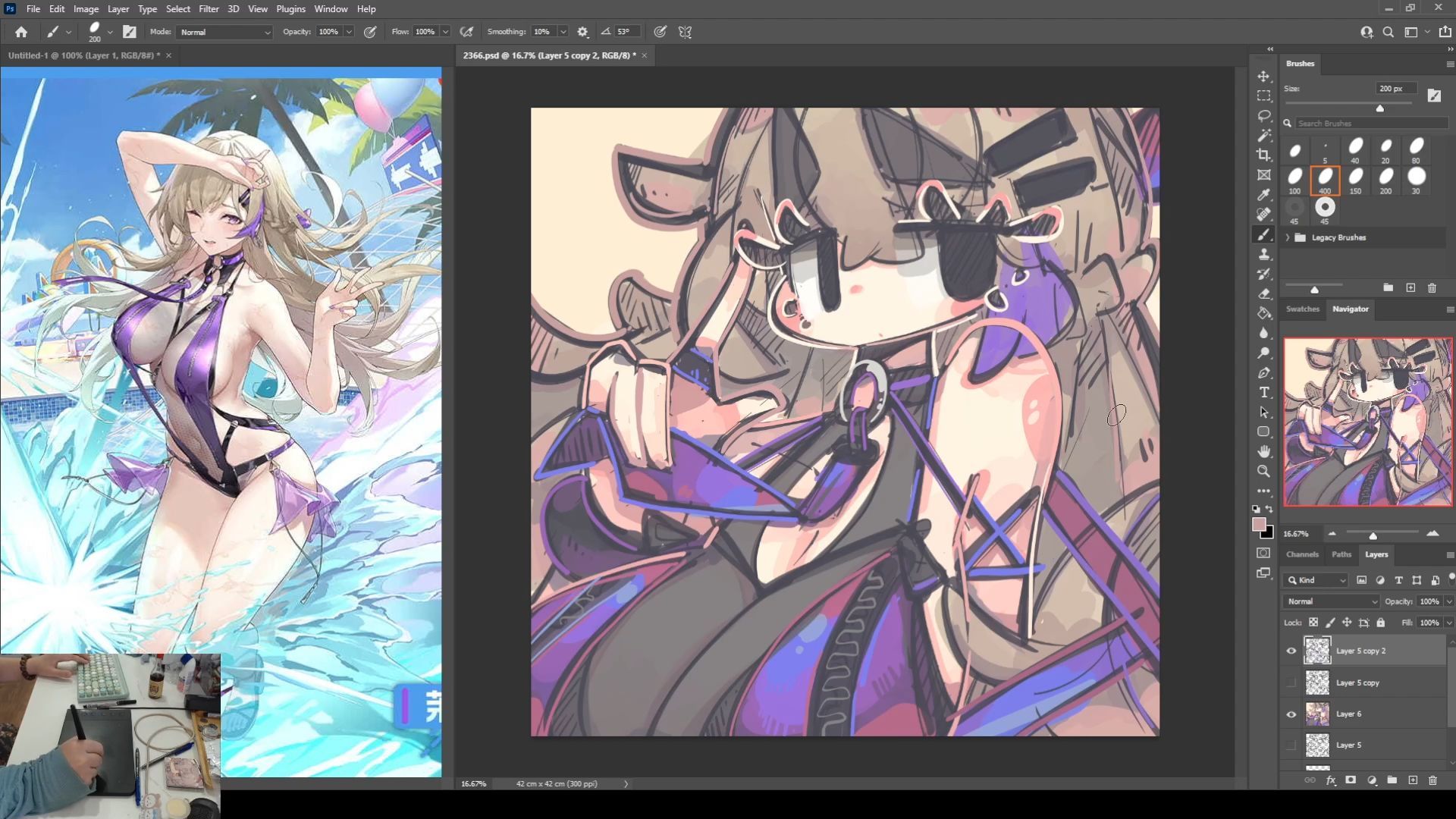Open the Flow dropdown arrow

(x=445, y=32)
